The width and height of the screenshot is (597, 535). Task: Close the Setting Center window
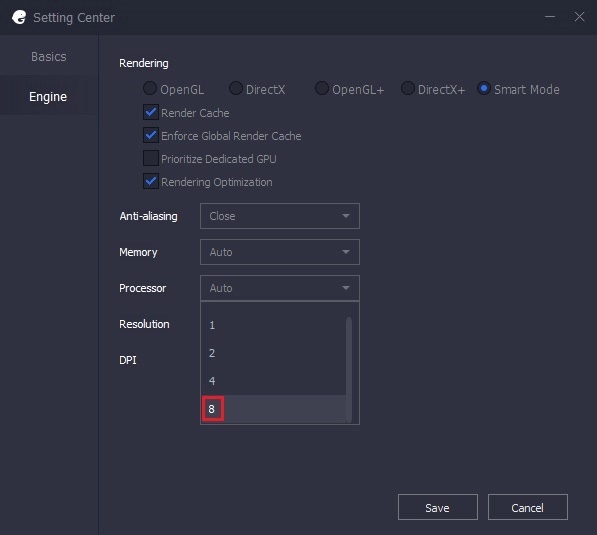(x=579, y=17)
